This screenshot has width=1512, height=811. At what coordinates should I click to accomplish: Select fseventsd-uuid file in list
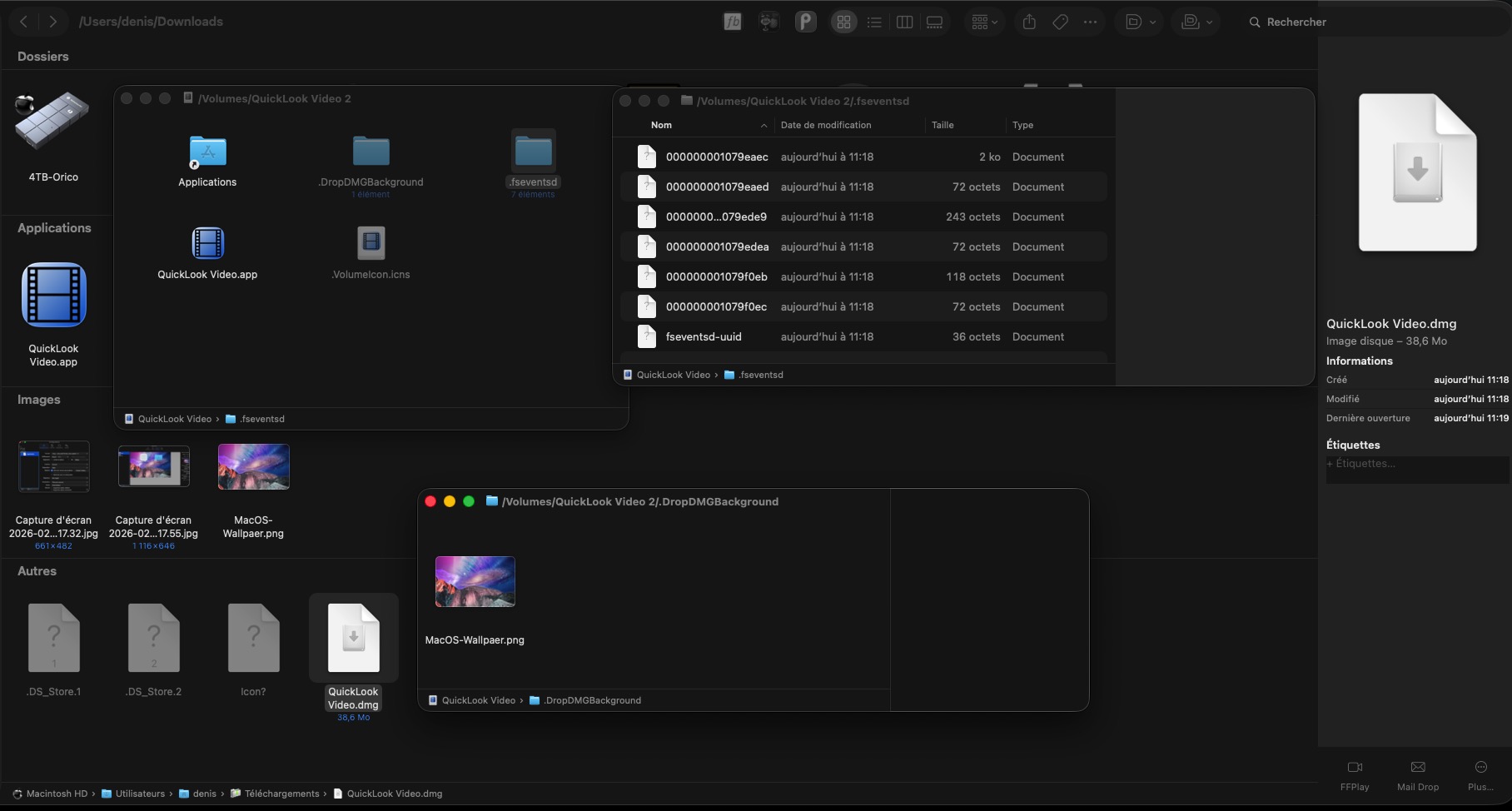pos(704,337)
